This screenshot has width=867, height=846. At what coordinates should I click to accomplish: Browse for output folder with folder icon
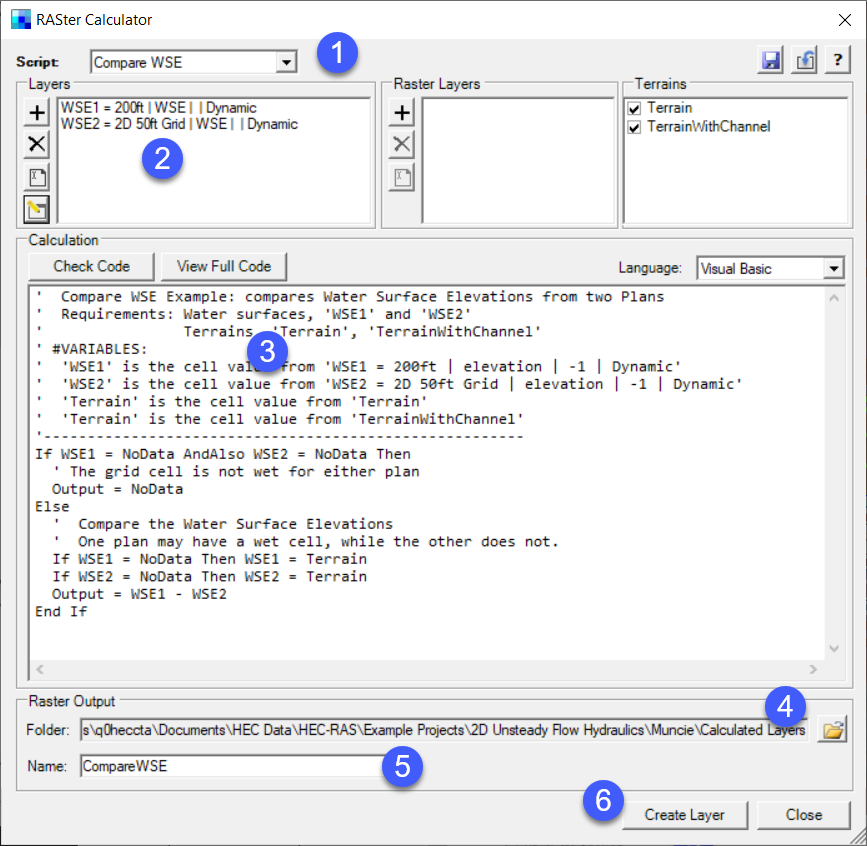tap(832, 730)
